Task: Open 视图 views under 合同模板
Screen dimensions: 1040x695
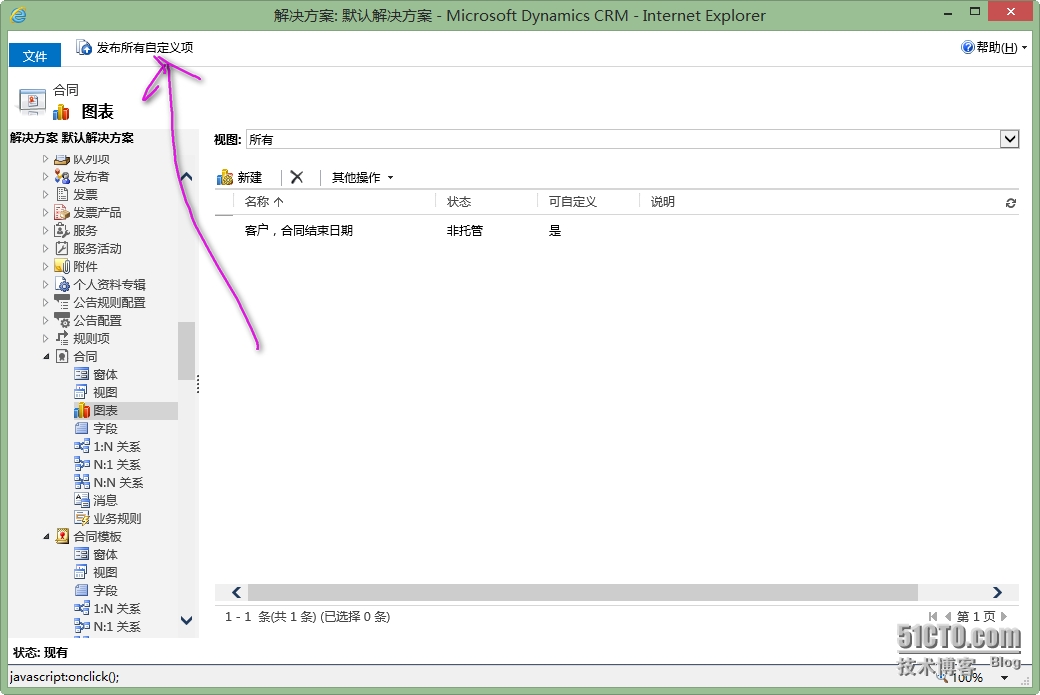Action: coord(96,572)
